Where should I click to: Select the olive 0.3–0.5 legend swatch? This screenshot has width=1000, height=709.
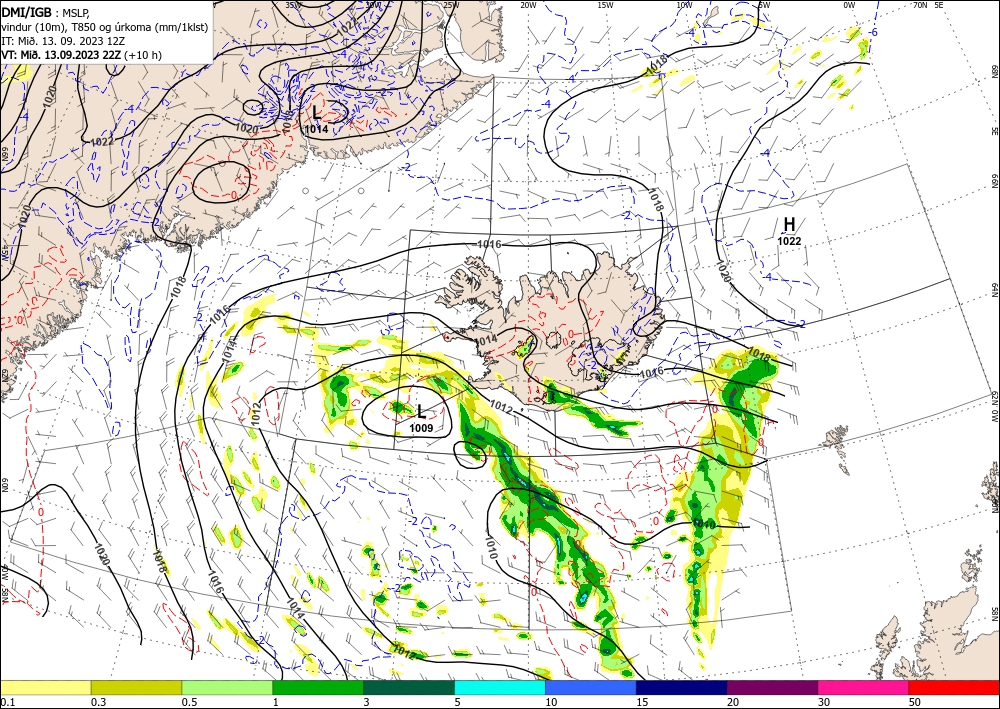[136, 687]
